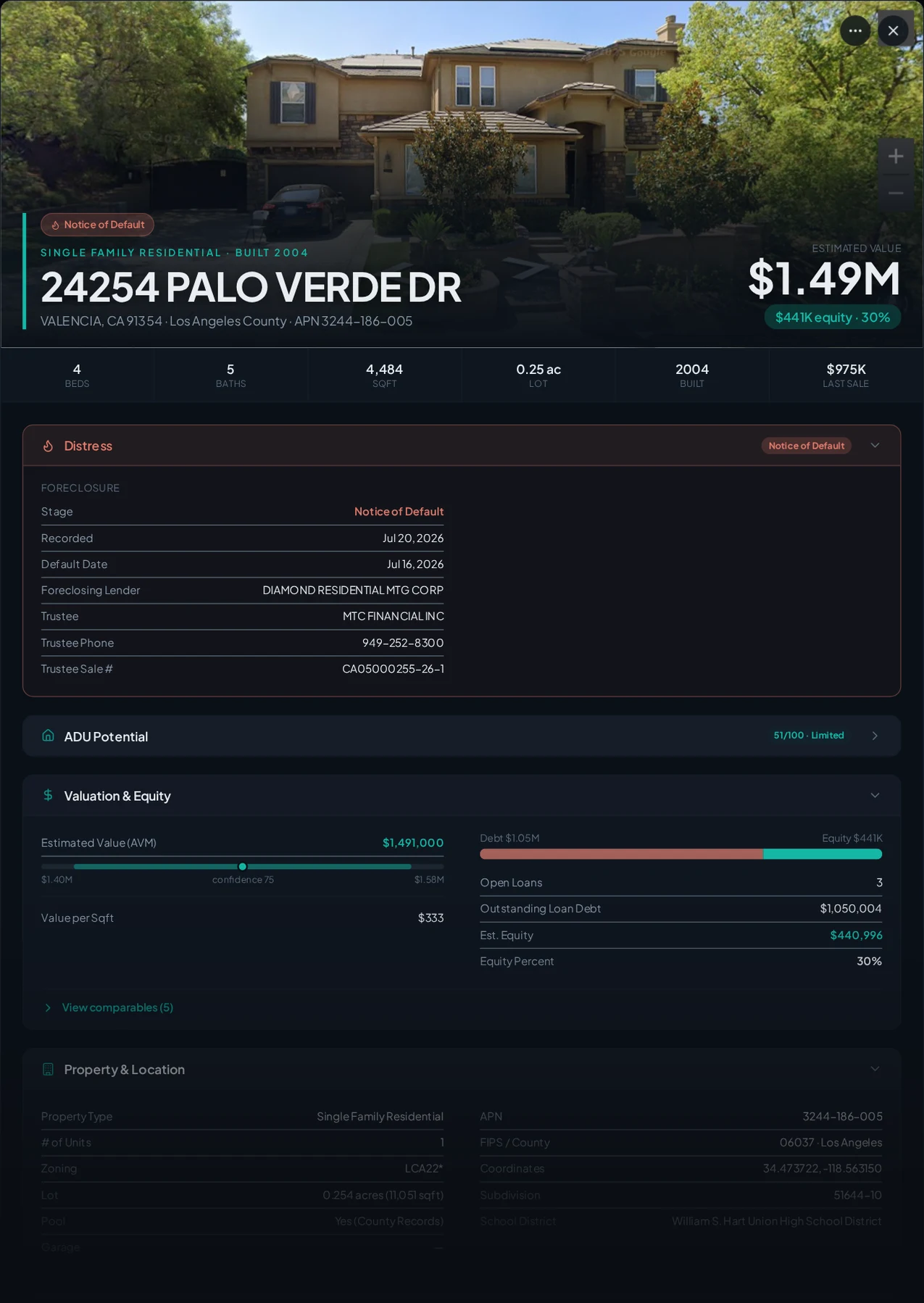
Task: Click the 5 BATHS stat
Action: (x=230, y=375)
